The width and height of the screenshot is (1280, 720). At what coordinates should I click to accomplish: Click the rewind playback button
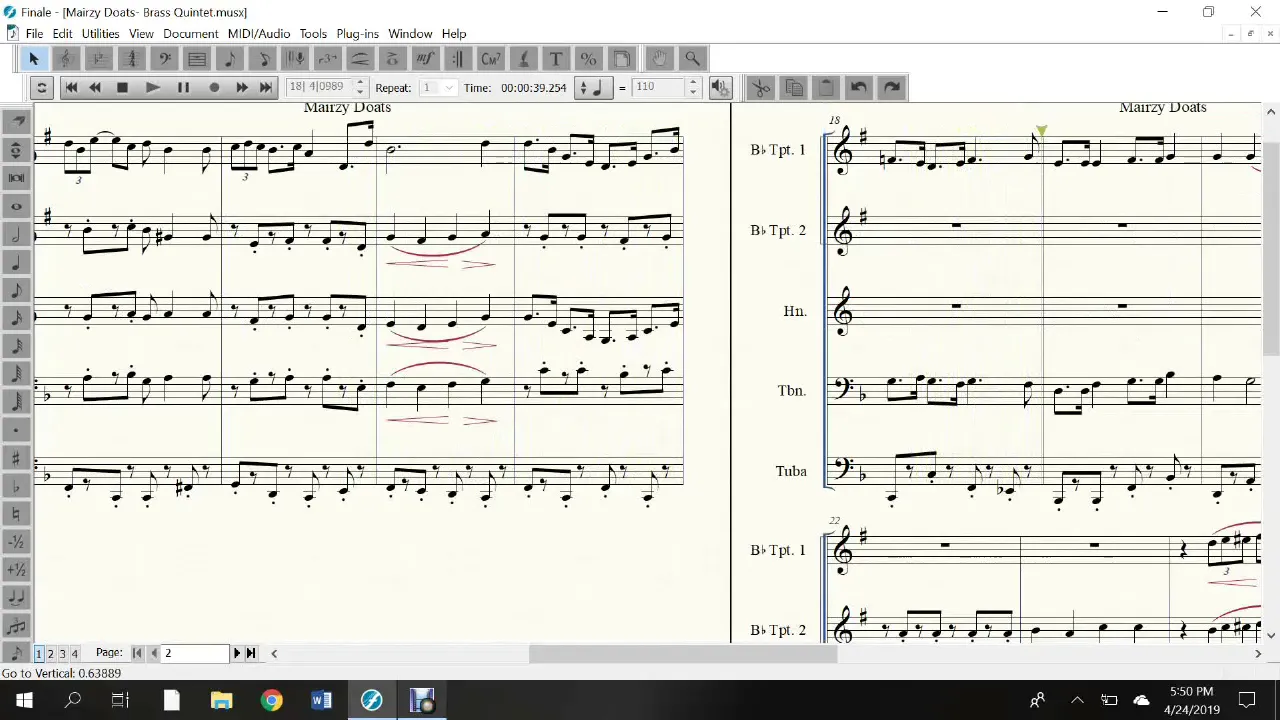[x=95, y=88]
